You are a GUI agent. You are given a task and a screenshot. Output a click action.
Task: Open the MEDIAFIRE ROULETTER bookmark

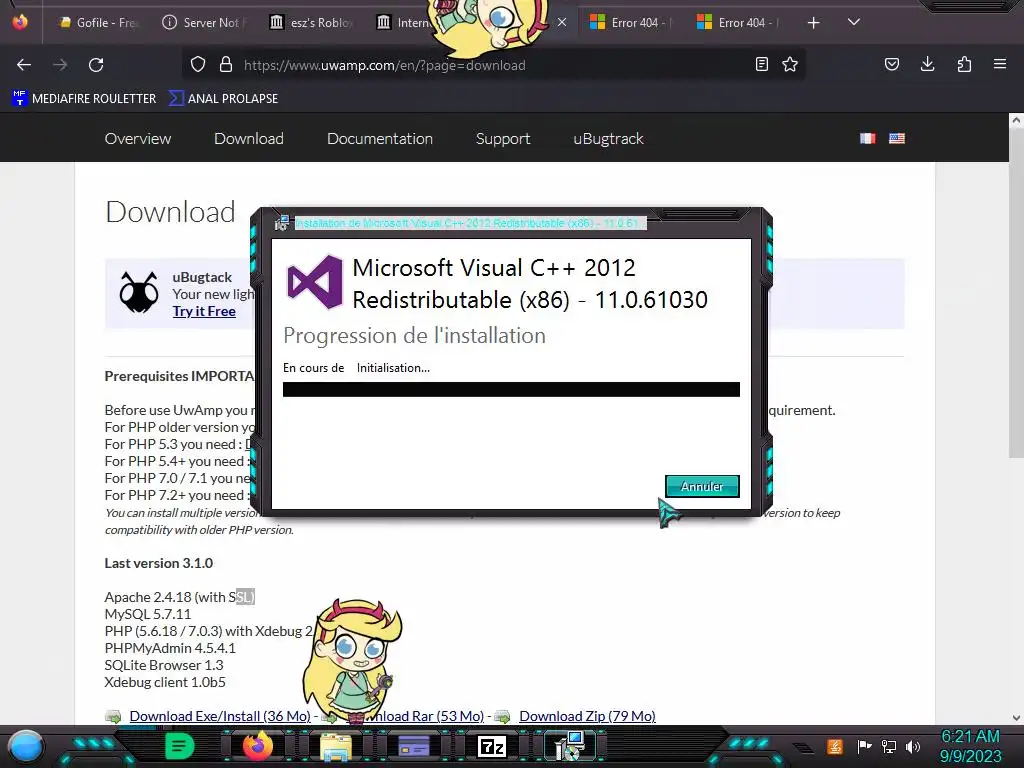[x=84, y=99]
